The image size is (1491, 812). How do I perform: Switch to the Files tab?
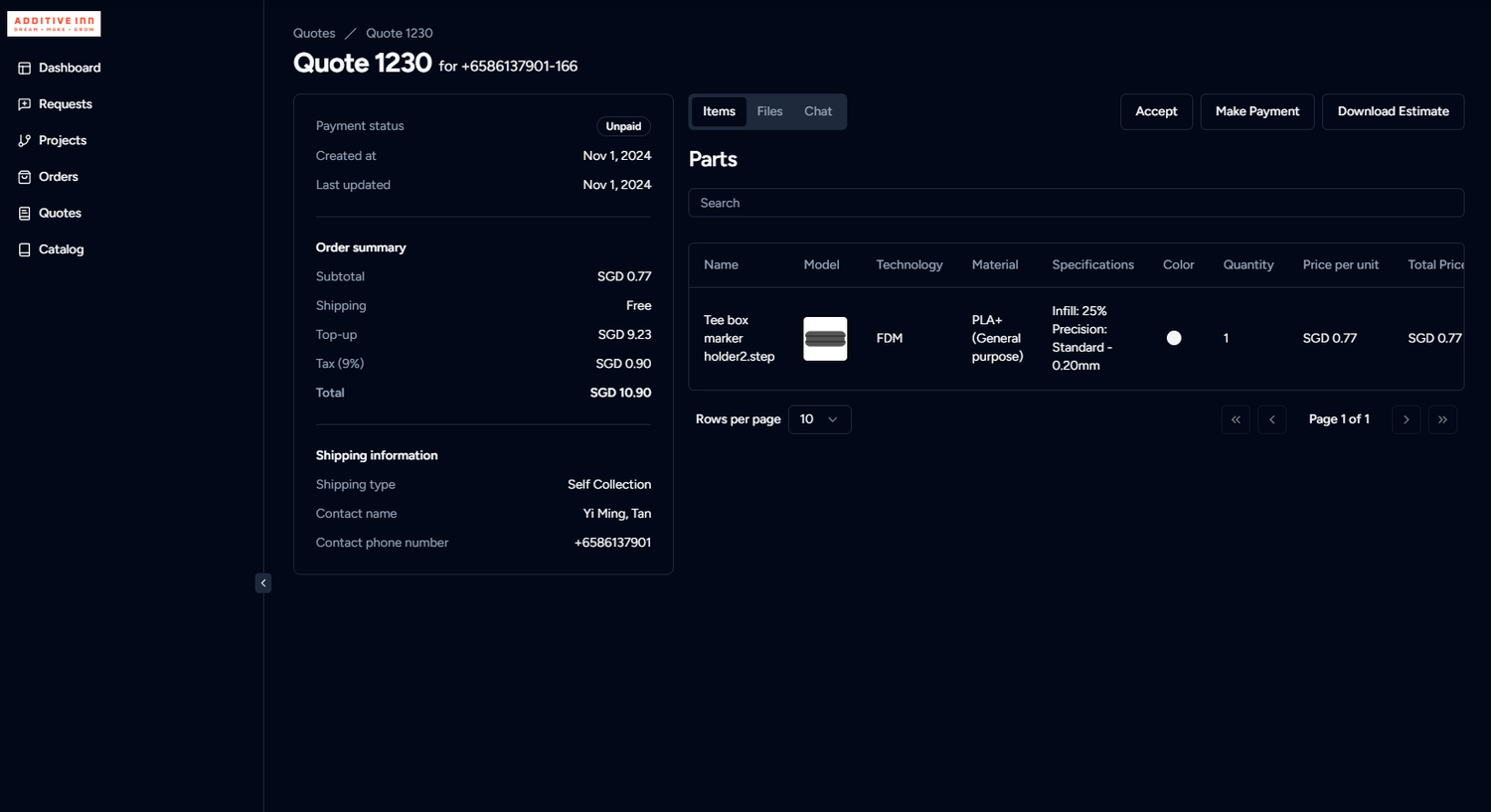click(769, 111)
